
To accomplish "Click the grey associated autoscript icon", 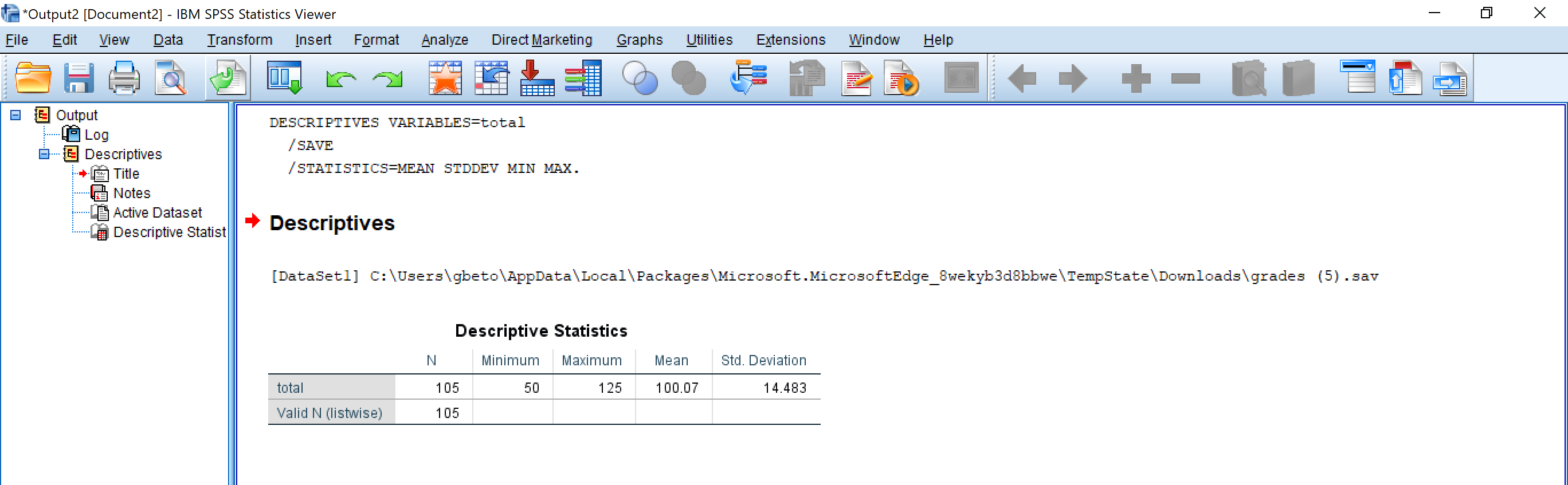I will (x=806, y=78).
